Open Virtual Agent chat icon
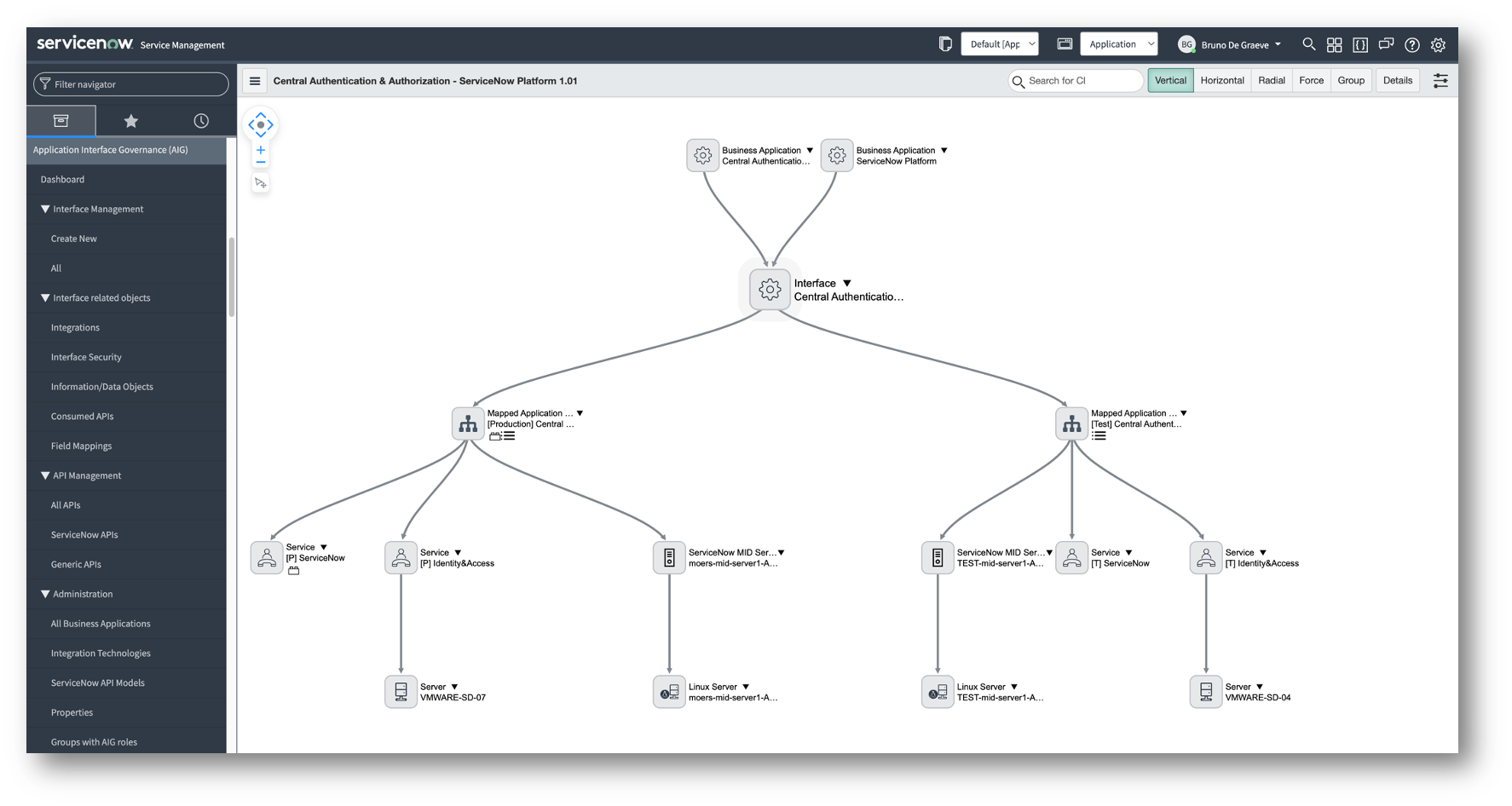Screen dimensions: 1512x806 [1386, 43]
